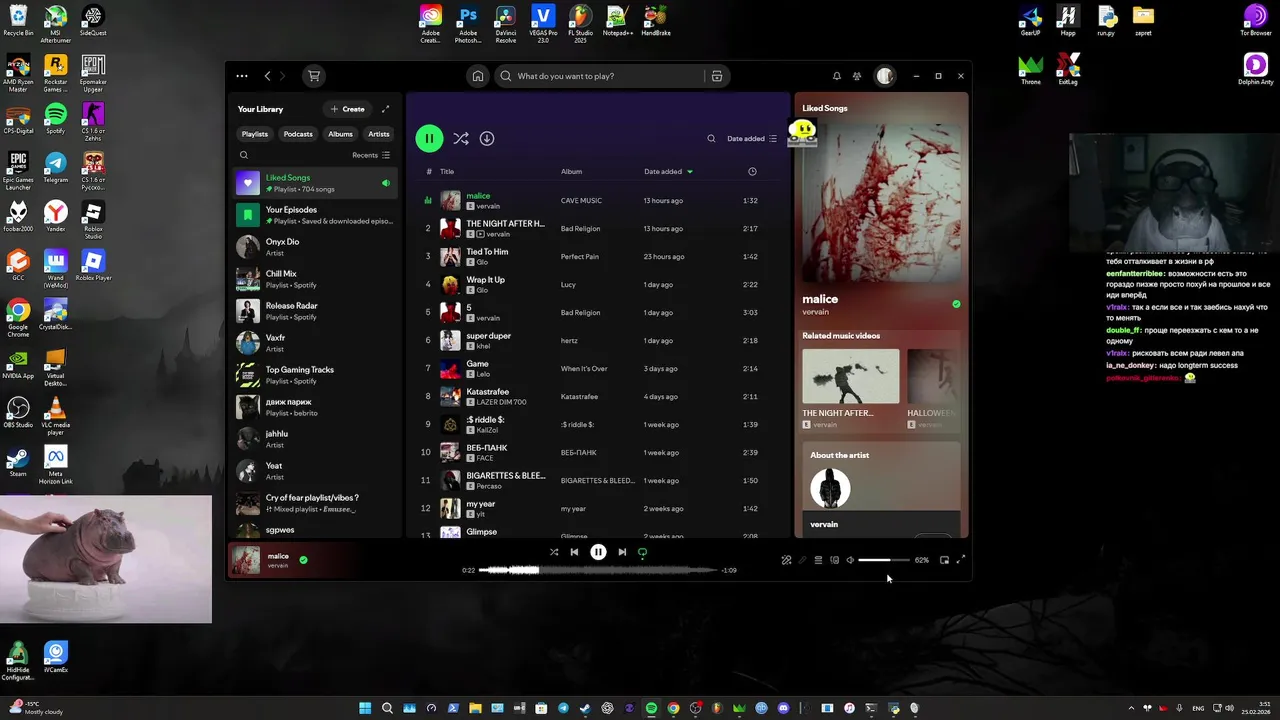Filter library by Playlists
Viewport: 1280px width, 720px height.
click(255, 134)
